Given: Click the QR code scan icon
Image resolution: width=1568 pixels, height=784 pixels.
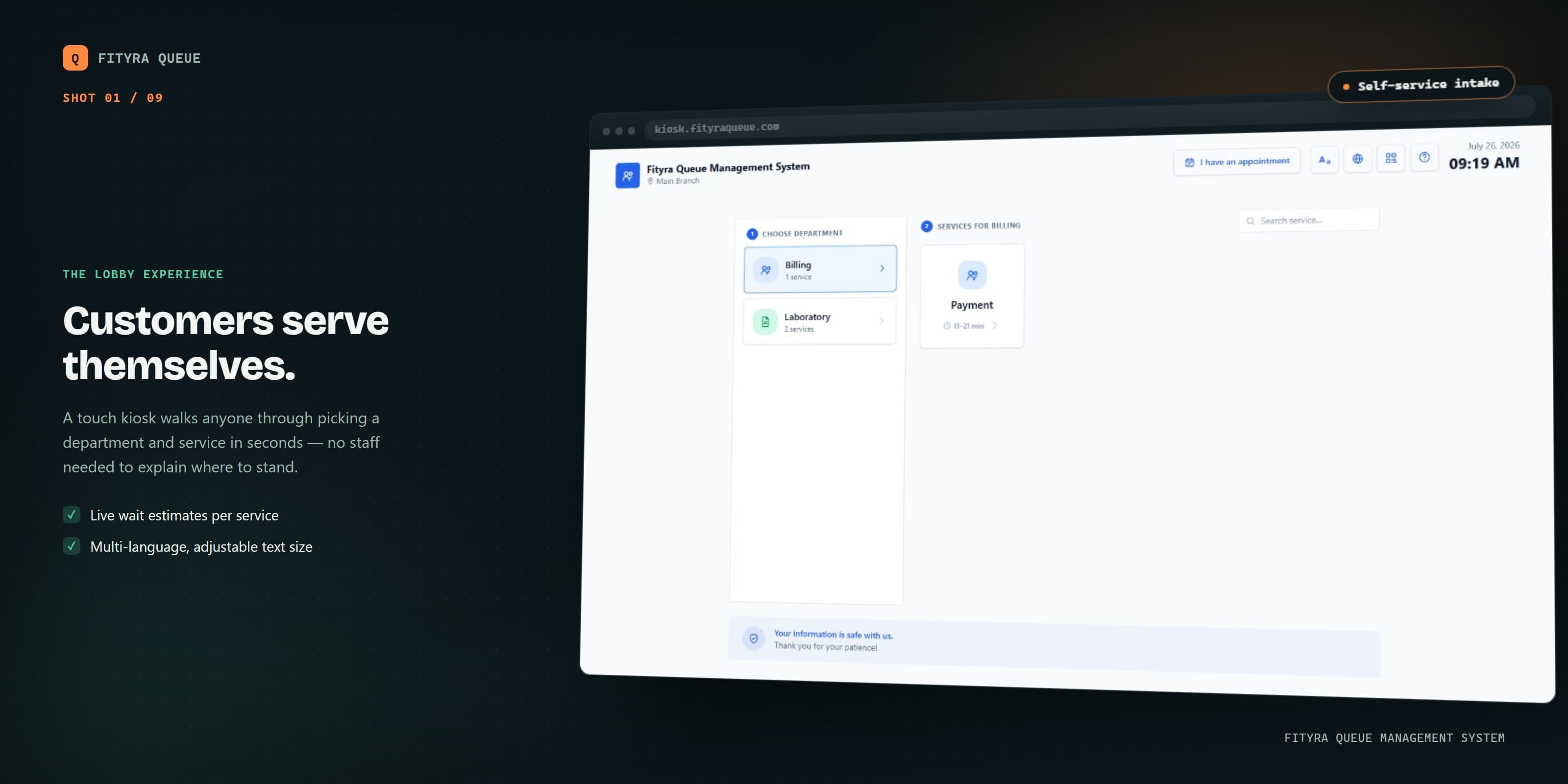Looking at the screenshot, I should (x=1391, y=158).
